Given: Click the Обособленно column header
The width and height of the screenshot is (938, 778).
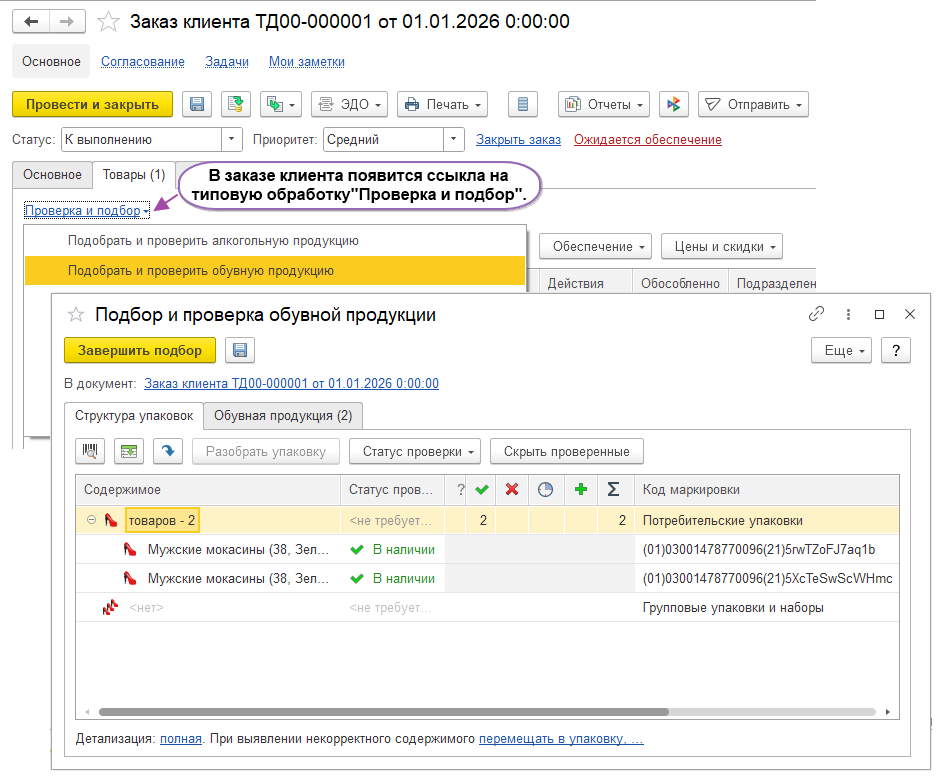Looking at the screenshot, I should pyautogui.click(x=680, y=283).
